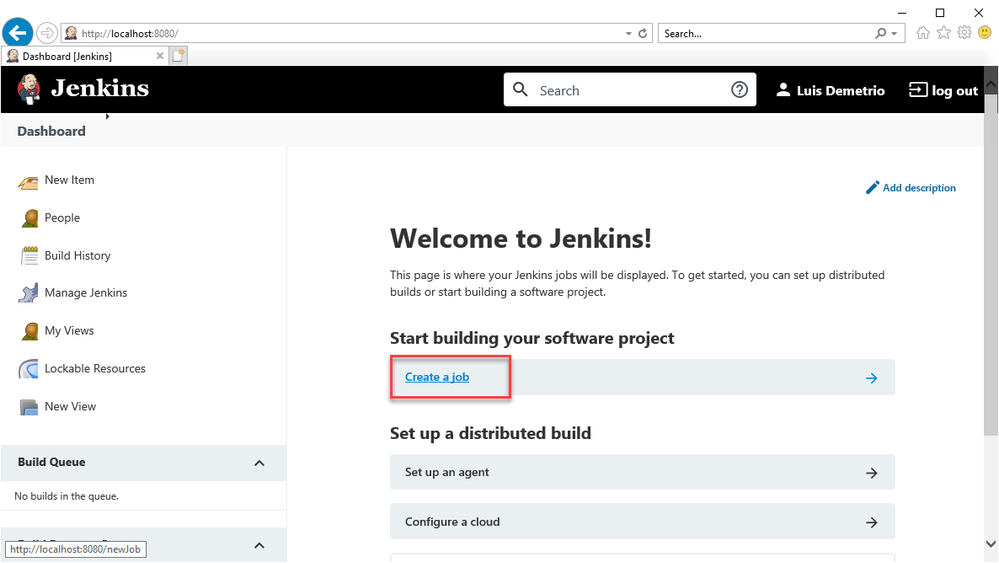Viewport: 999px width, 563px height.
Task: Click the Add description link
Action: pos(919,188)
